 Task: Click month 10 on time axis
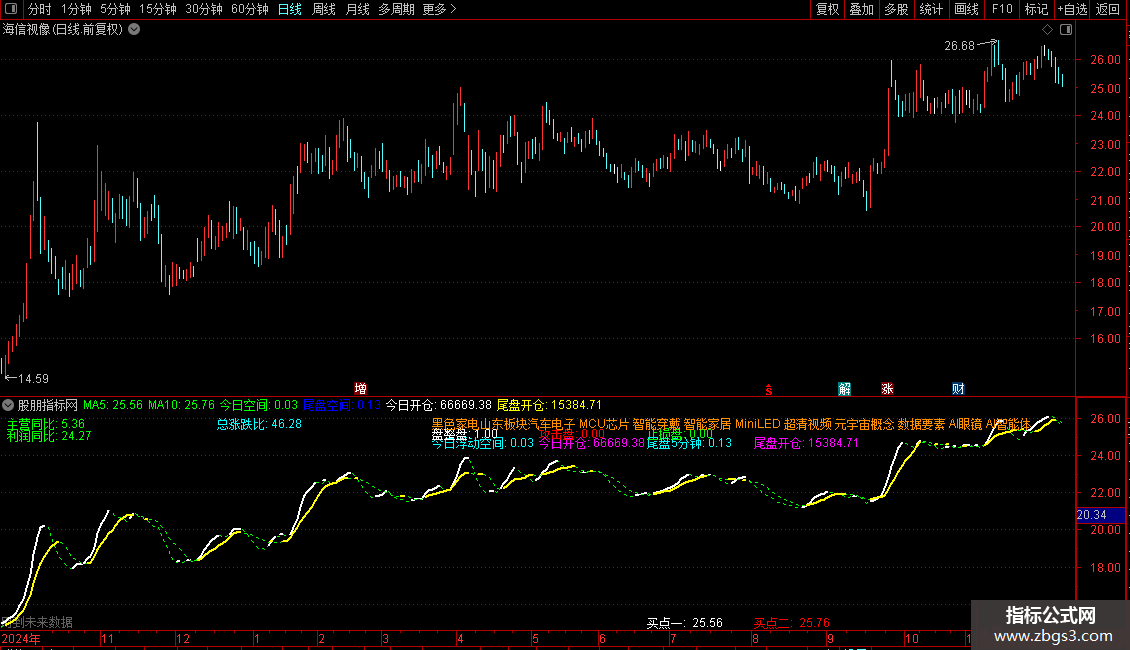click(912, 638)
